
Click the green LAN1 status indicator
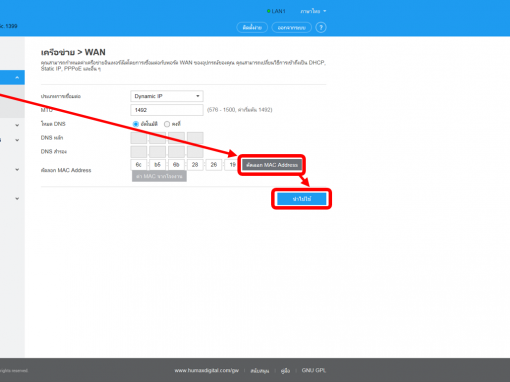(x=276, y=11)
